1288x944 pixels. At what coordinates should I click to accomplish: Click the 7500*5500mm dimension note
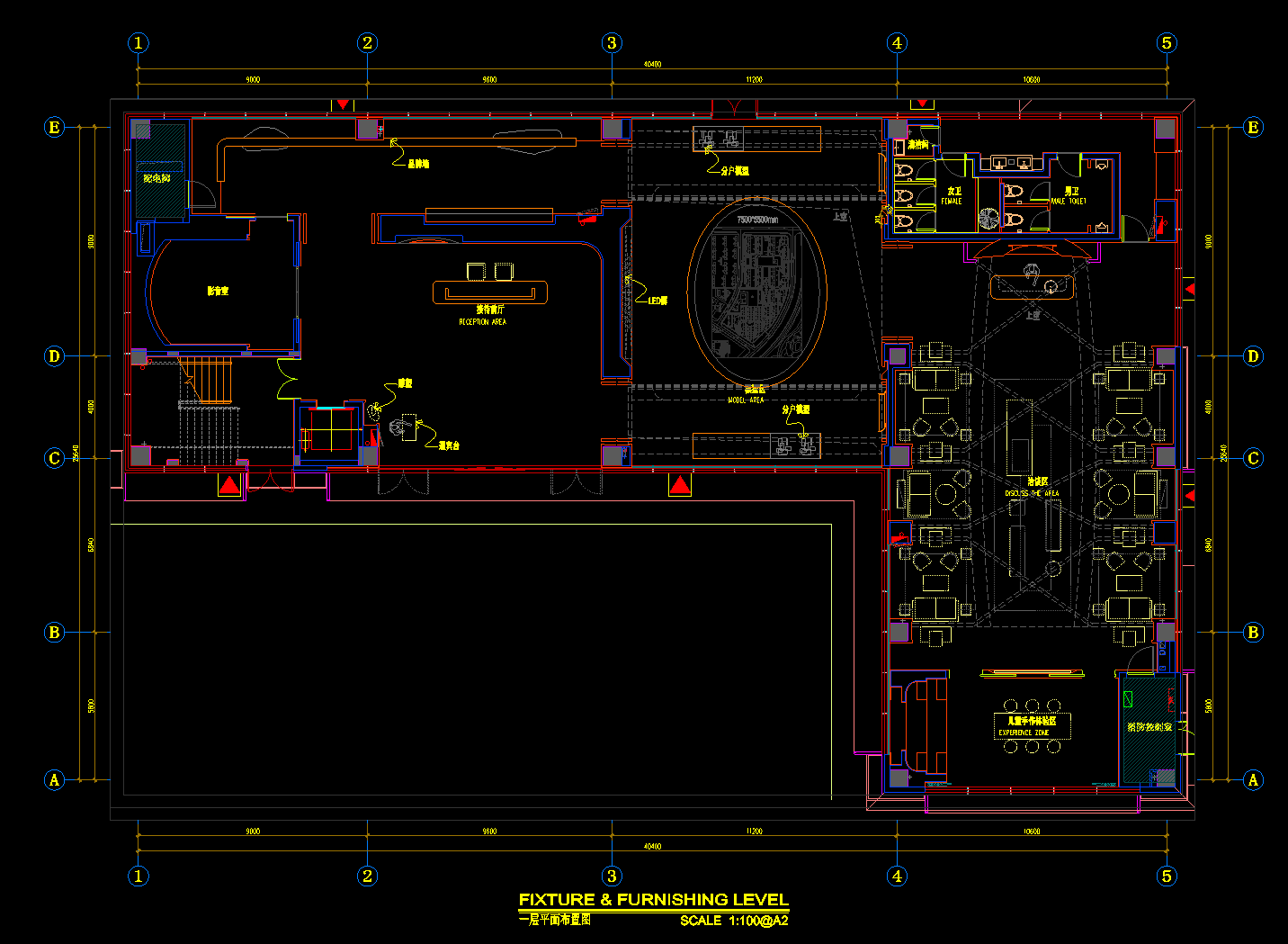pos(757,220)
